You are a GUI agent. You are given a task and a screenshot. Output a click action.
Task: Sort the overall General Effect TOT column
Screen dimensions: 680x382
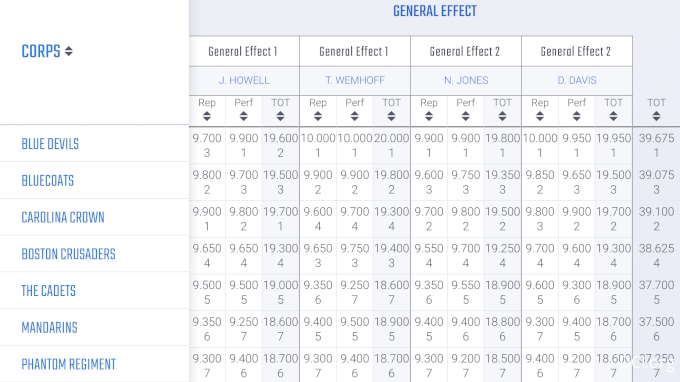657,116
